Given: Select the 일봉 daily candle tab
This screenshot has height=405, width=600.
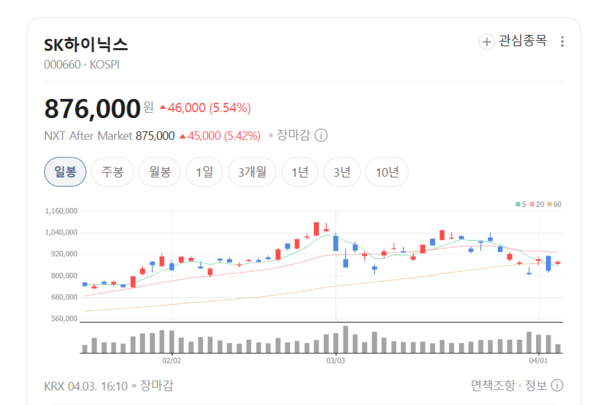Looking at the screenshot, I should pyautogui.click(x=65, y=172).
